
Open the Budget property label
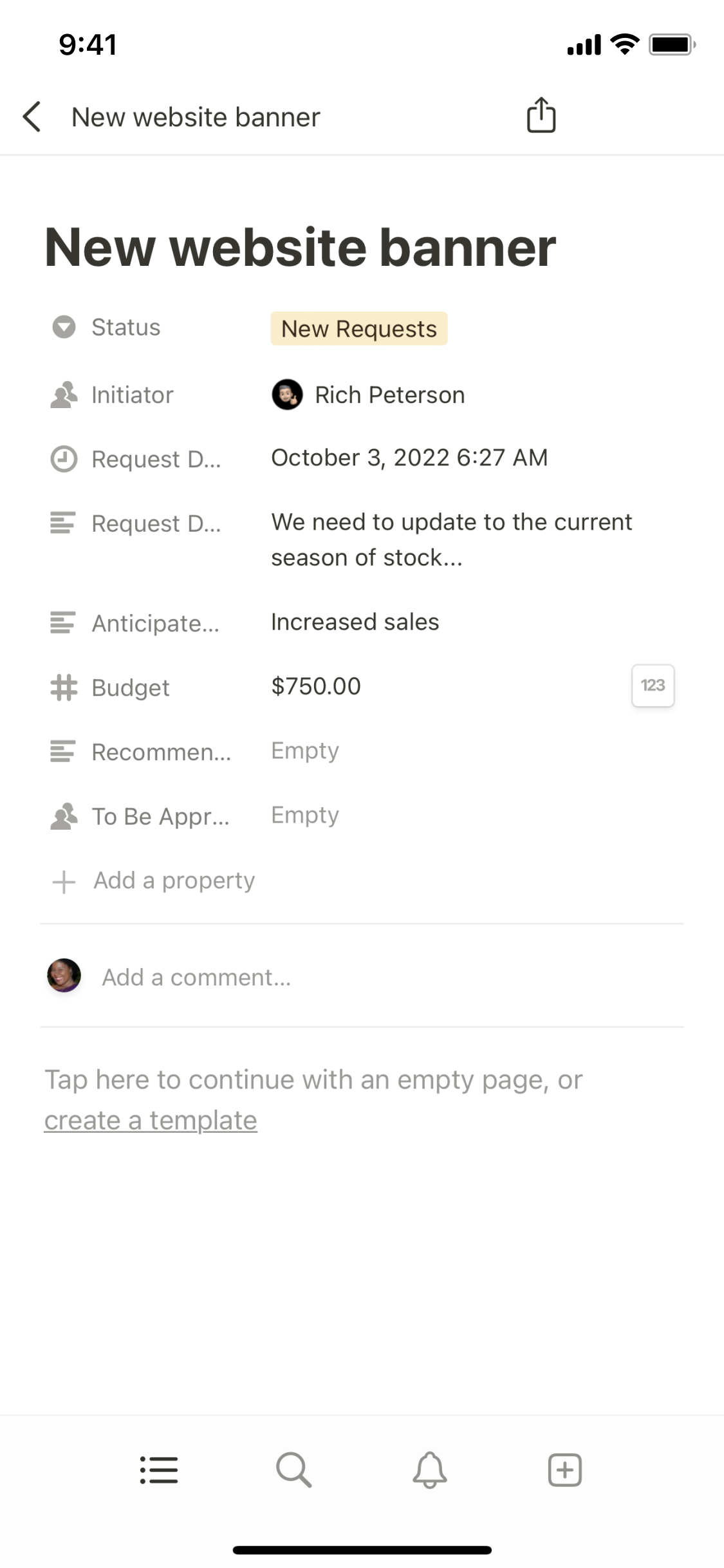(x=130, y=687)
